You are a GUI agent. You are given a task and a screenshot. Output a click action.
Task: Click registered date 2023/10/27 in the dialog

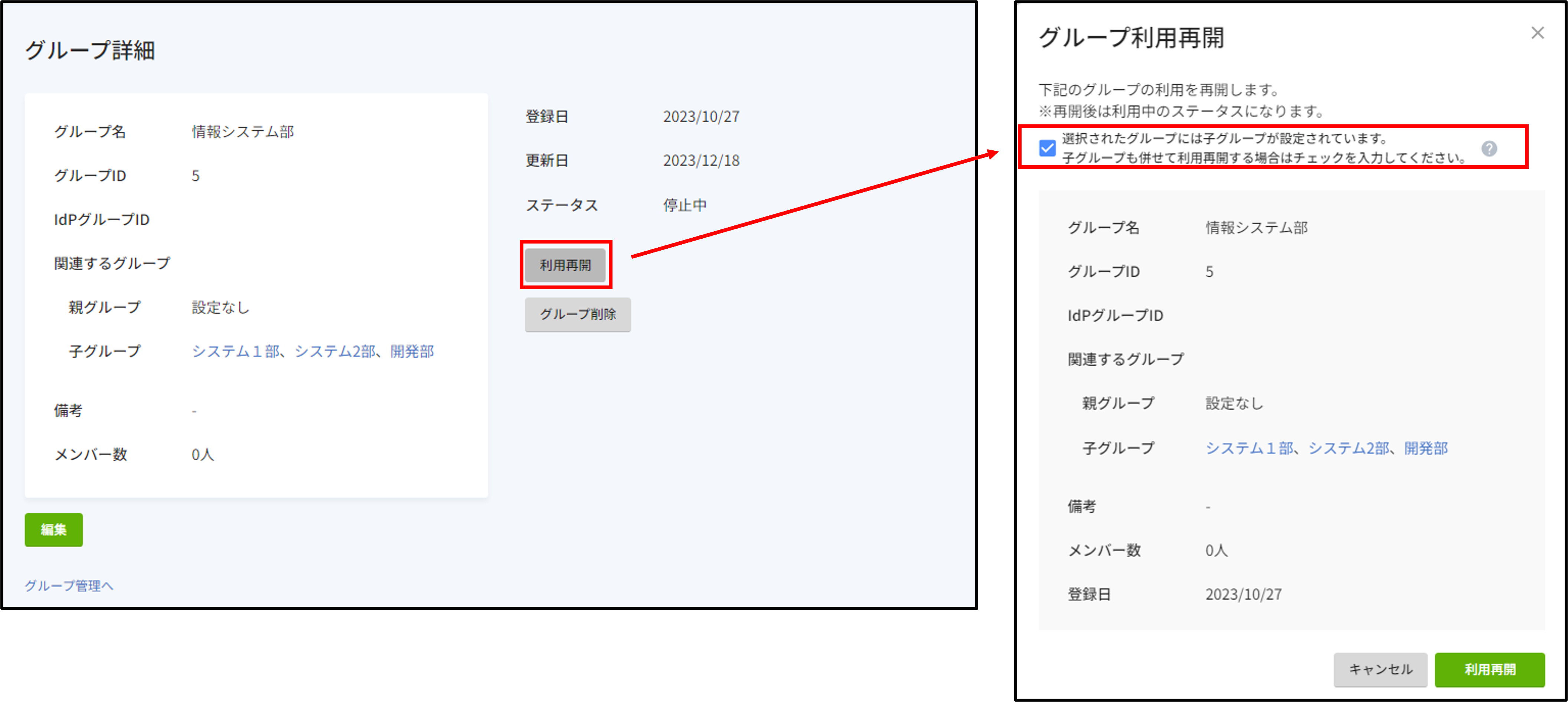1244,594
